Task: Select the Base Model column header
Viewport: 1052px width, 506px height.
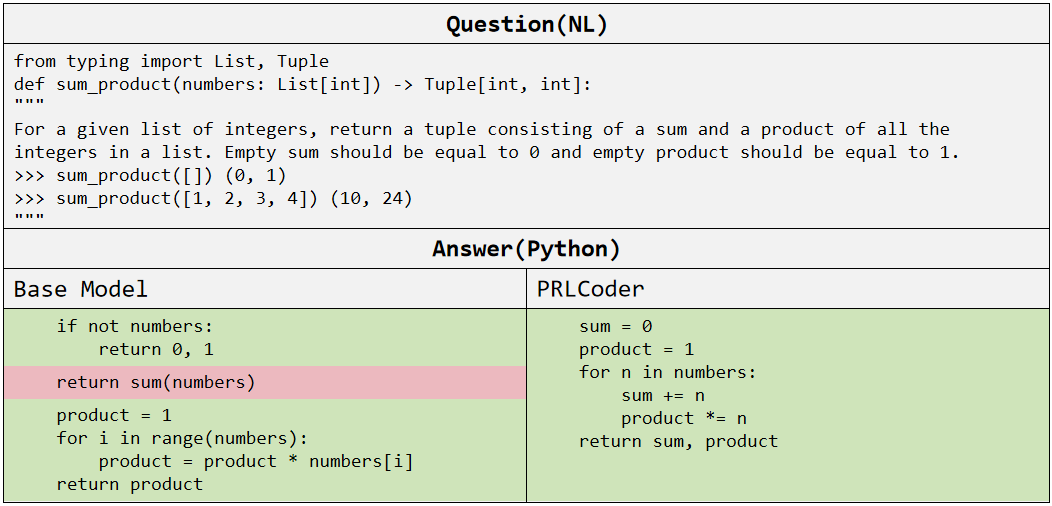Action: click(x=81, y=290)
